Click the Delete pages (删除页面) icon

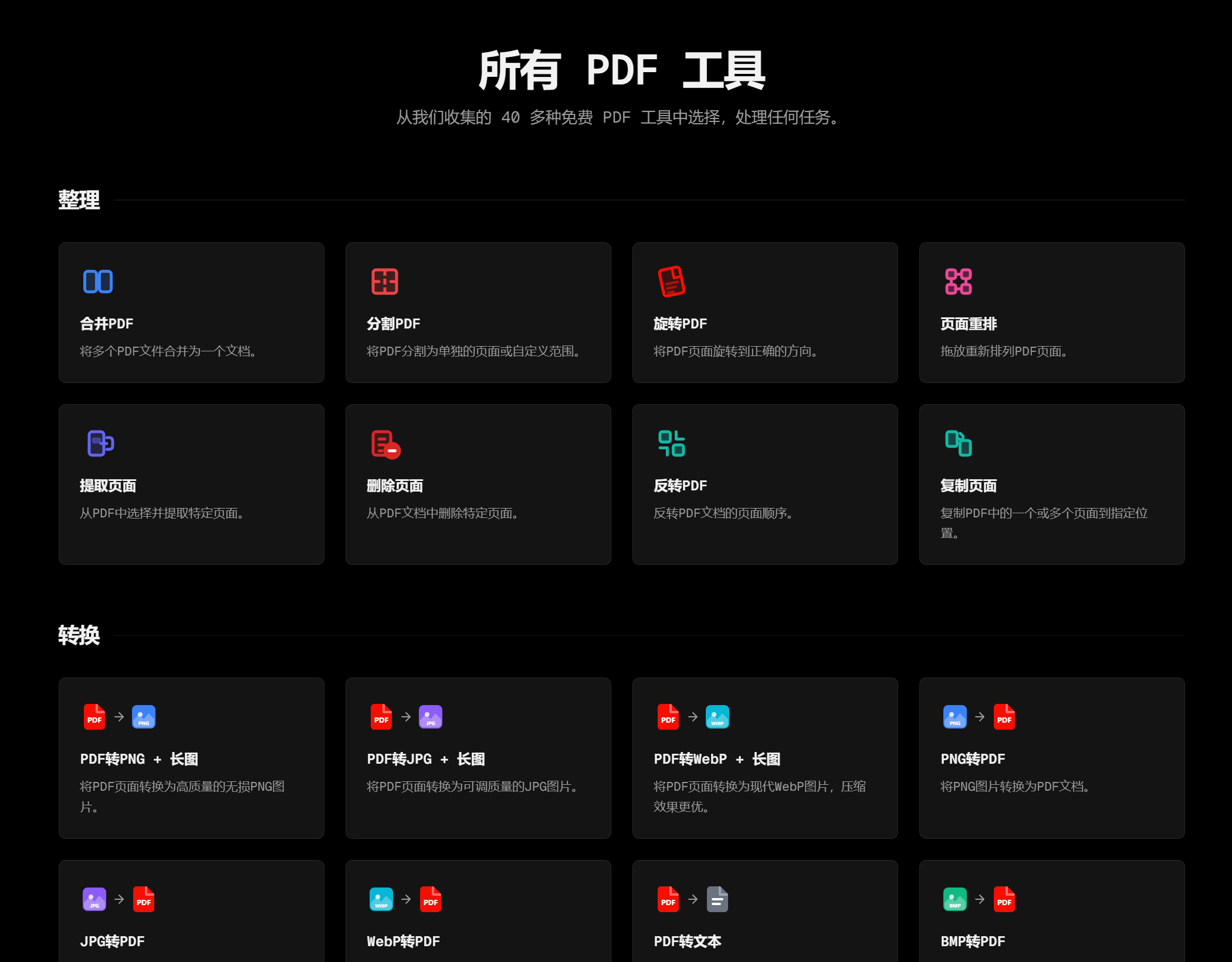coord(385,444)
